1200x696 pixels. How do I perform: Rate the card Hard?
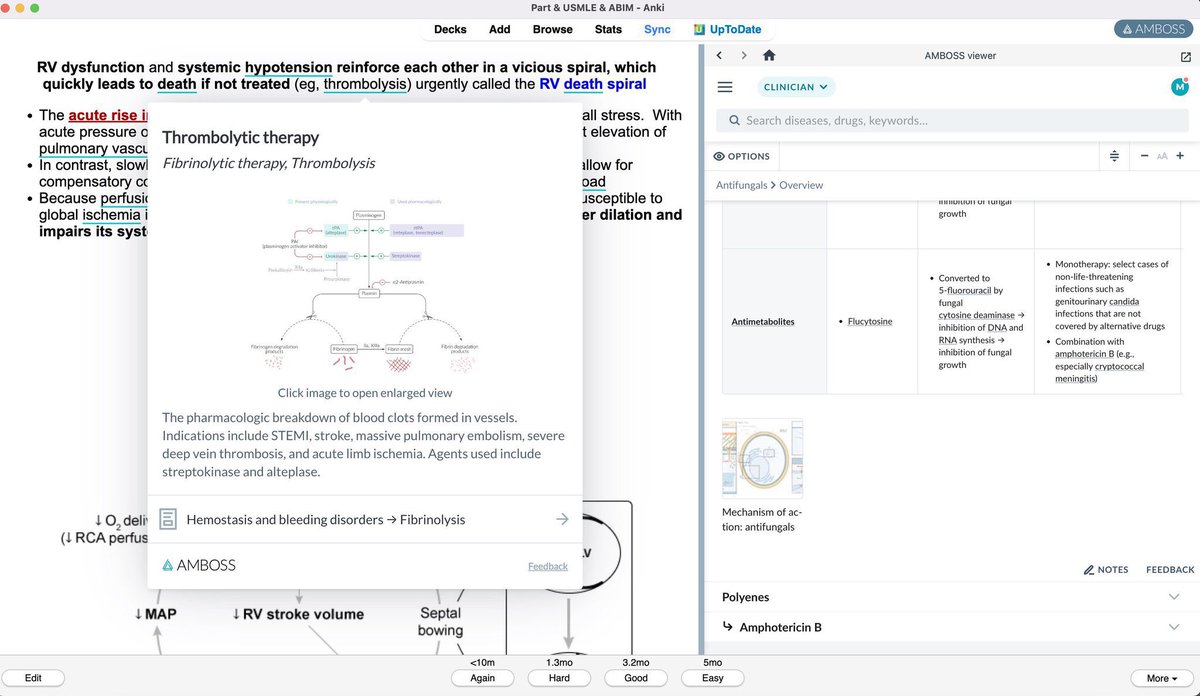point(559,678)
